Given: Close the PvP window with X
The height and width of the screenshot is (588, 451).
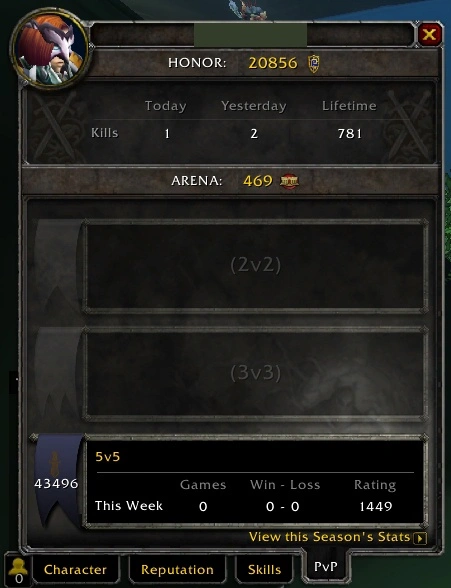Looking at the screenshot, I should [x=429, y=34].
